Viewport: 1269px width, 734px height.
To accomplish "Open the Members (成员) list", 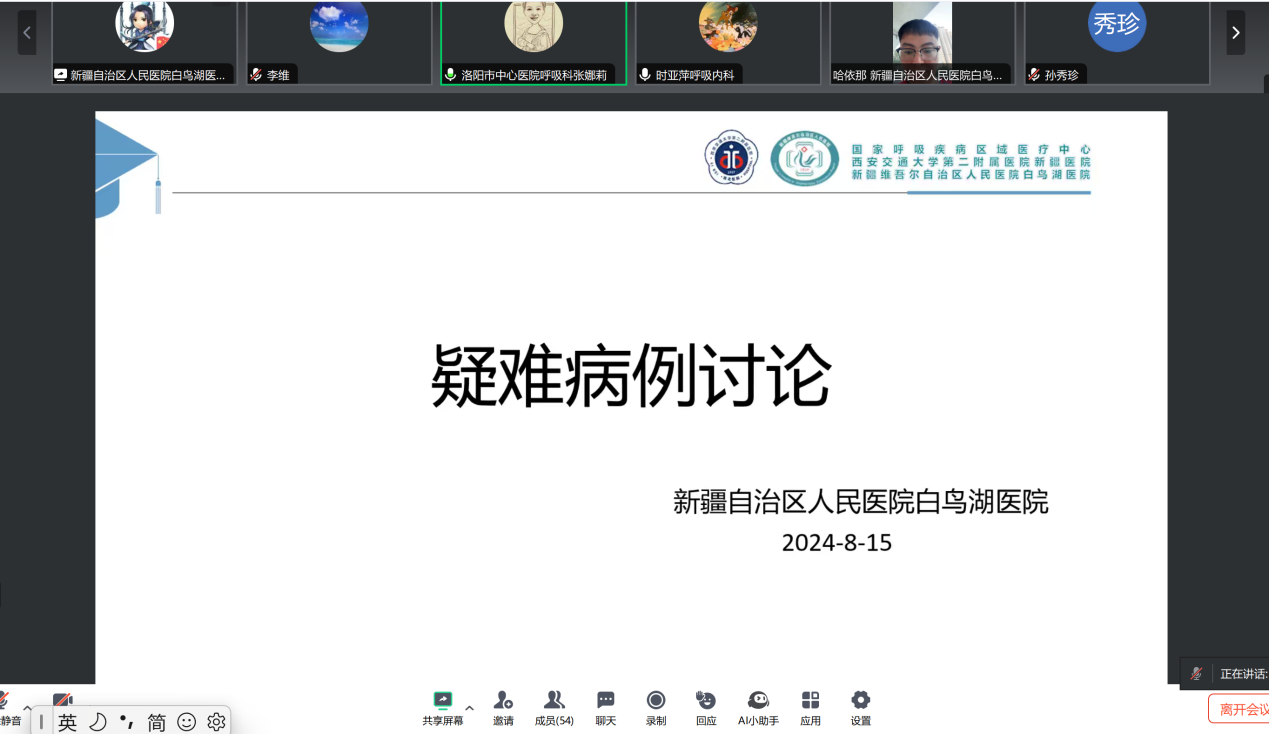I will 554,701.
